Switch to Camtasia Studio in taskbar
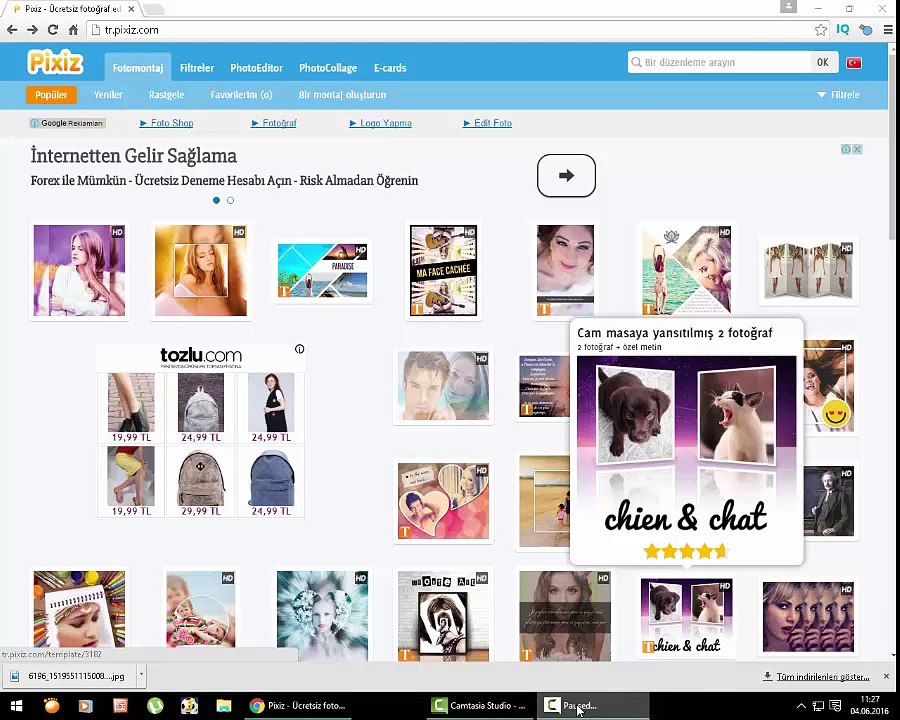This screenshot has width=900, height=720. tap(480, 706)
